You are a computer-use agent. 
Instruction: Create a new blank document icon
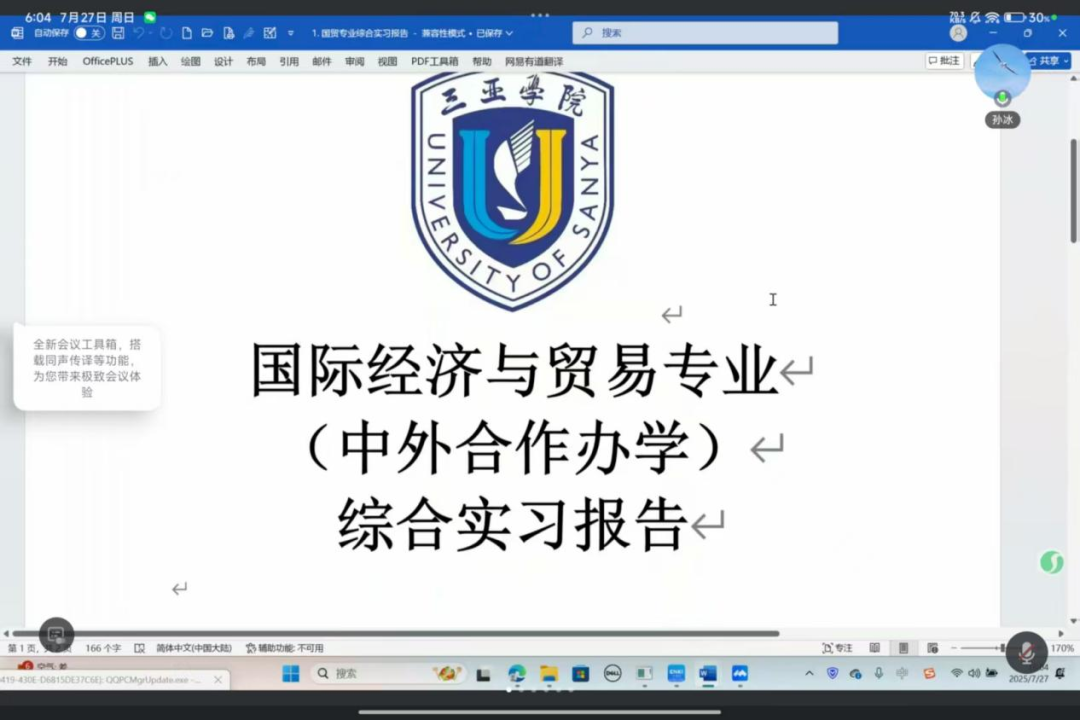187,33
